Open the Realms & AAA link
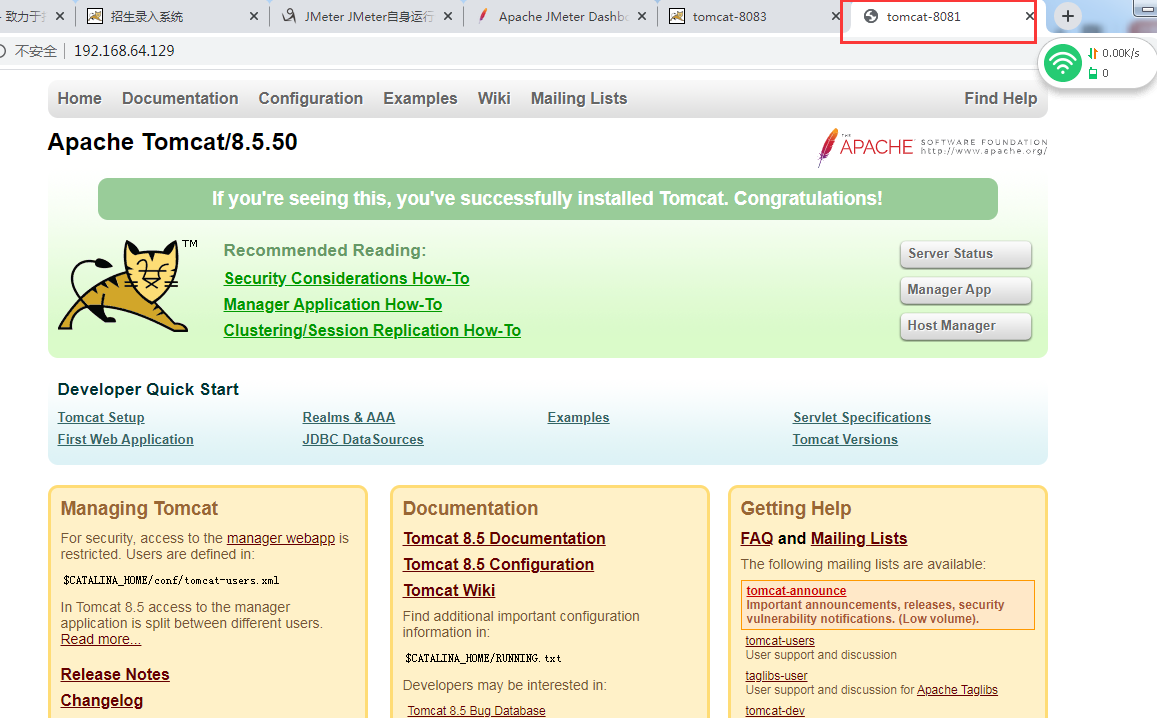 (x=349, y=418)
